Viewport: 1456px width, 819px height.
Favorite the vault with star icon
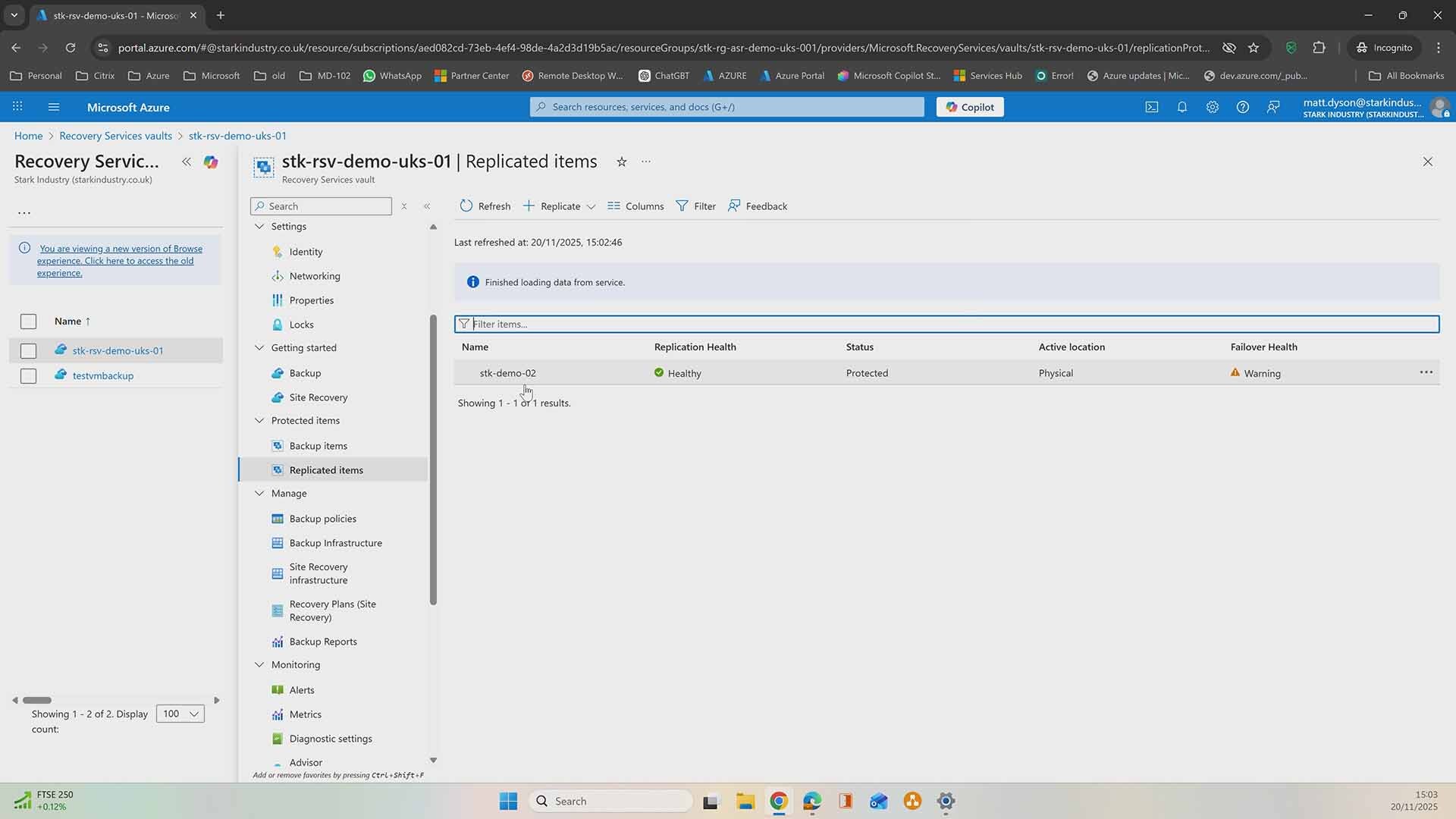point(621,162)
